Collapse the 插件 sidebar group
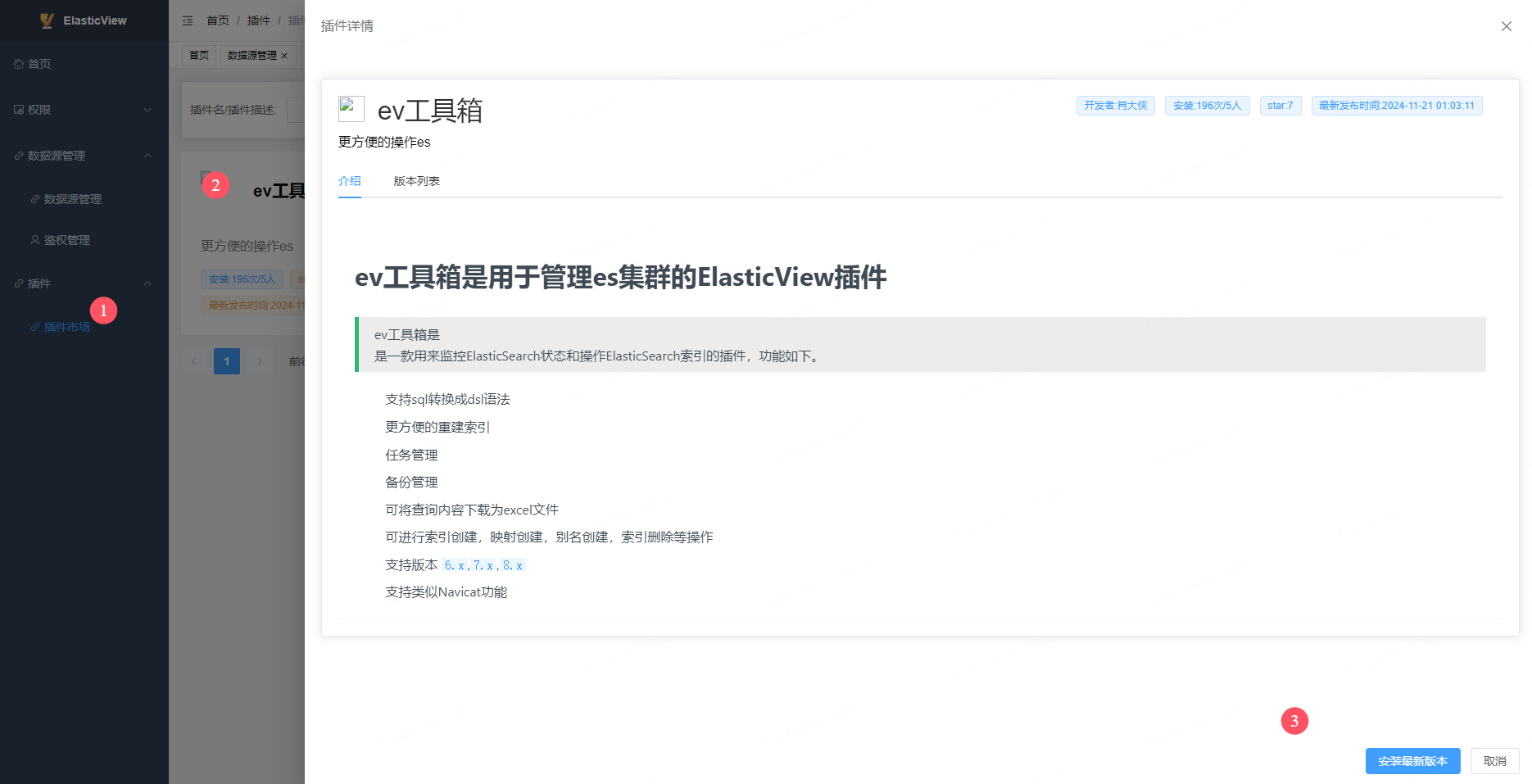This screenshot has height=784, width=1532. pos(82,283)
